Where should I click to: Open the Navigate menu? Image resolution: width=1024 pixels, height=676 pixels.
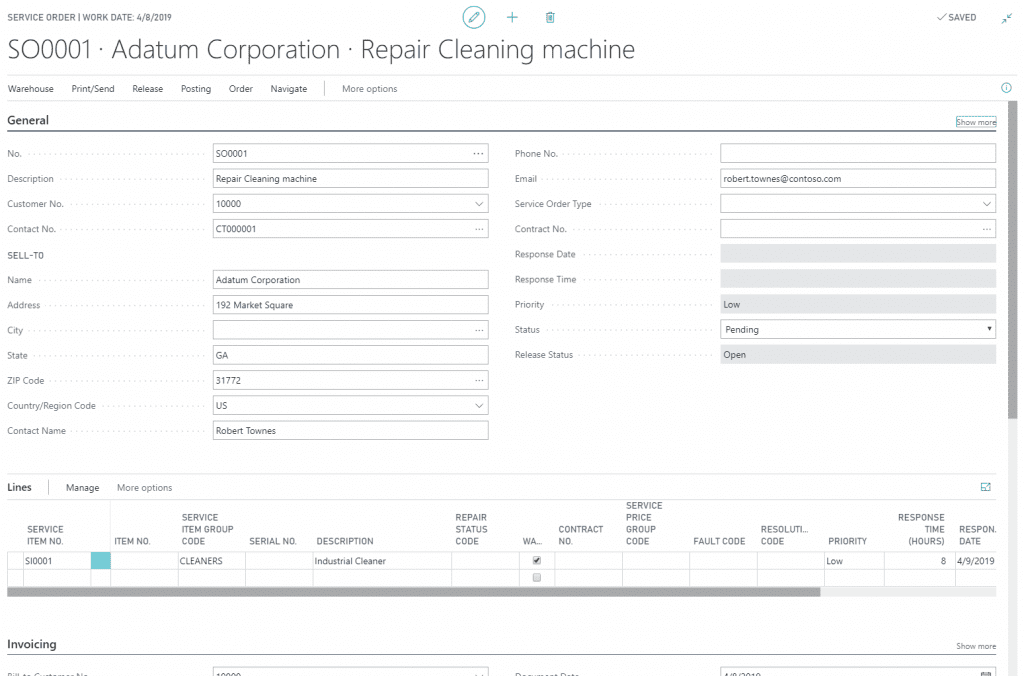[x=288, y=88]
